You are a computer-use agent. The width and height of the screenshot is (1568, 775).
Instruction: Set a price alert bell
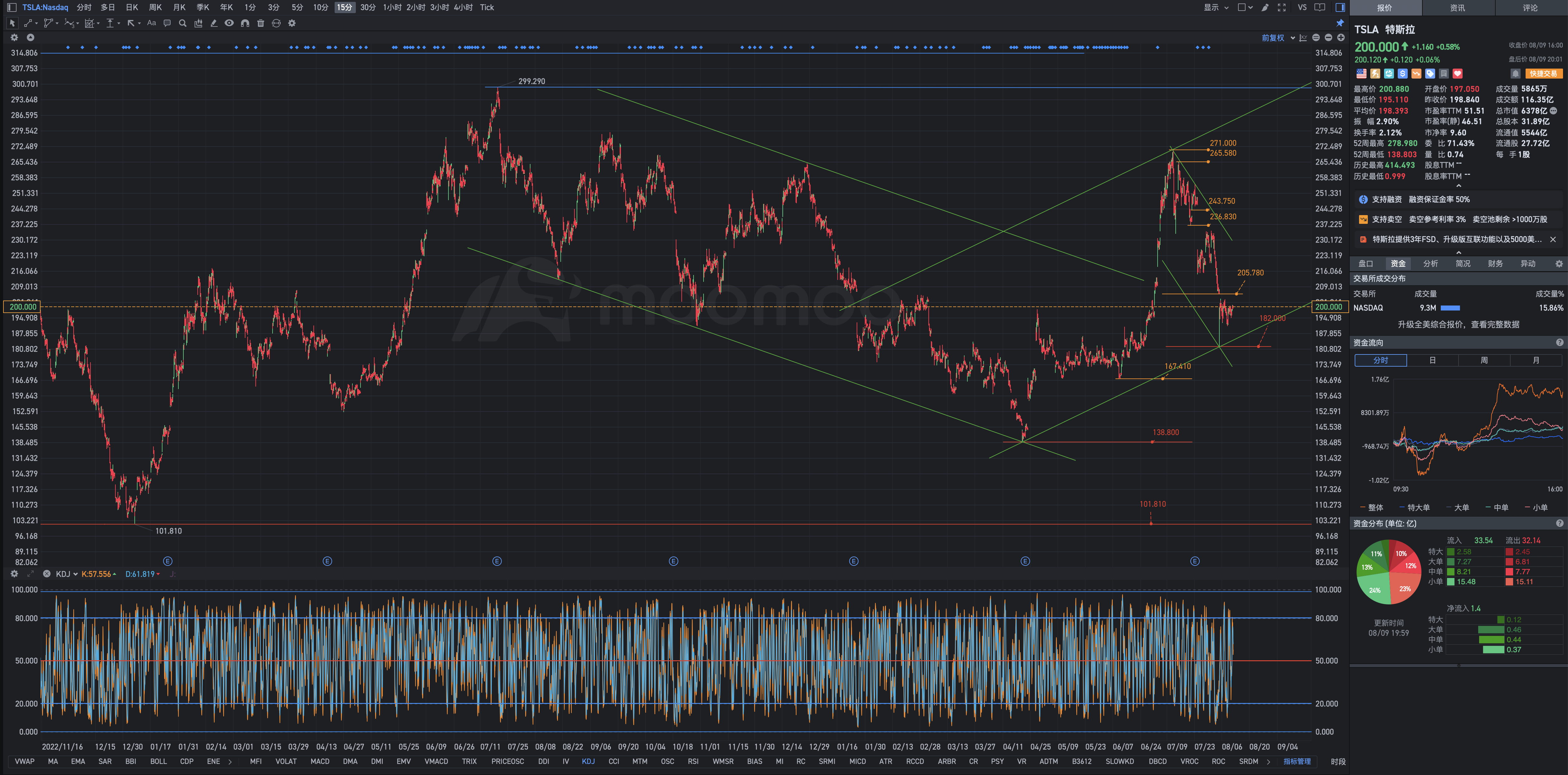[x=1515, y=74]
